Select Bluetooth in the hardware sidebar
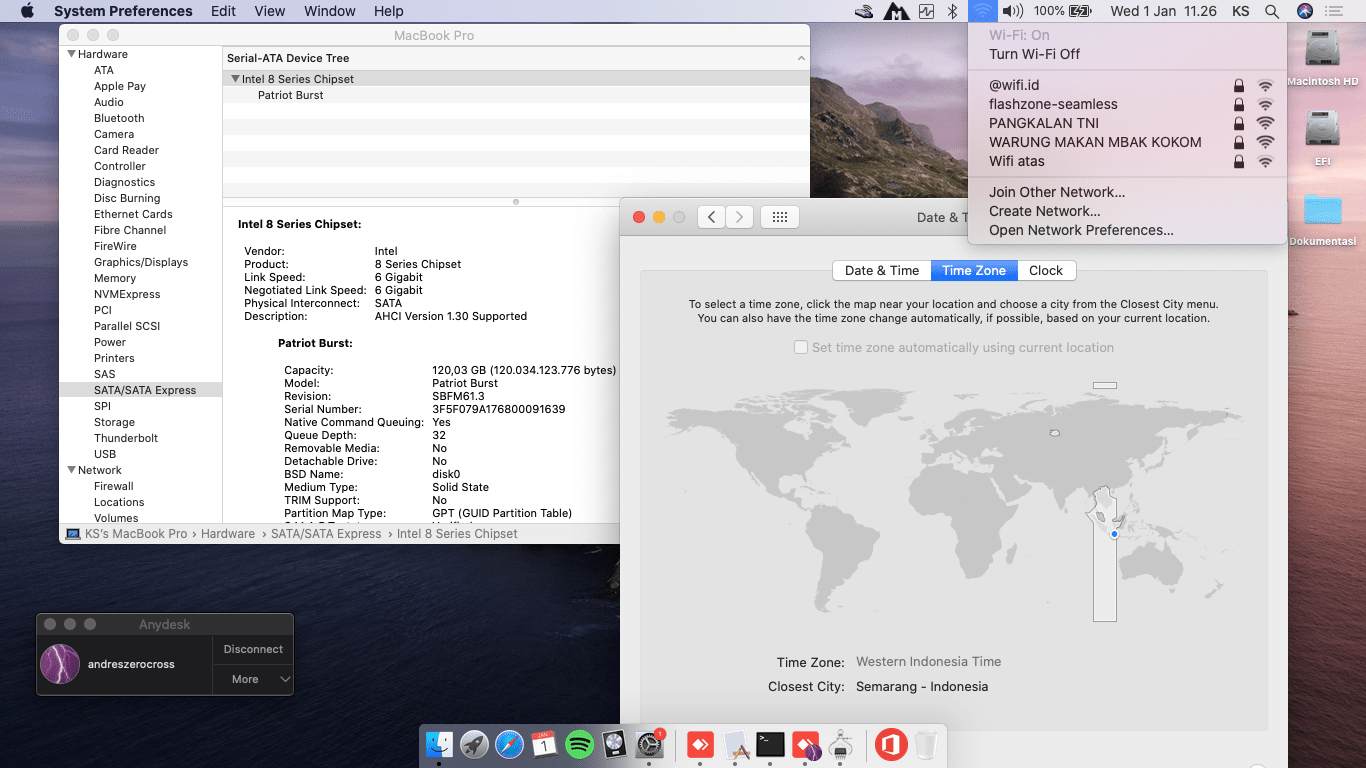 (x=119, y=118)
